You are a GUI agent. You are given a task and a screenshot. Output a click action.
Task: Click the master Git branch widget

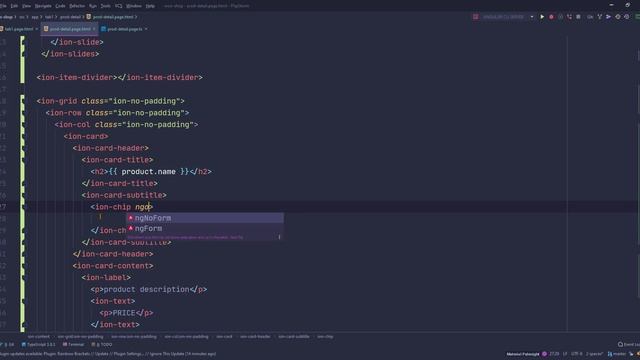tap(618, 354)
